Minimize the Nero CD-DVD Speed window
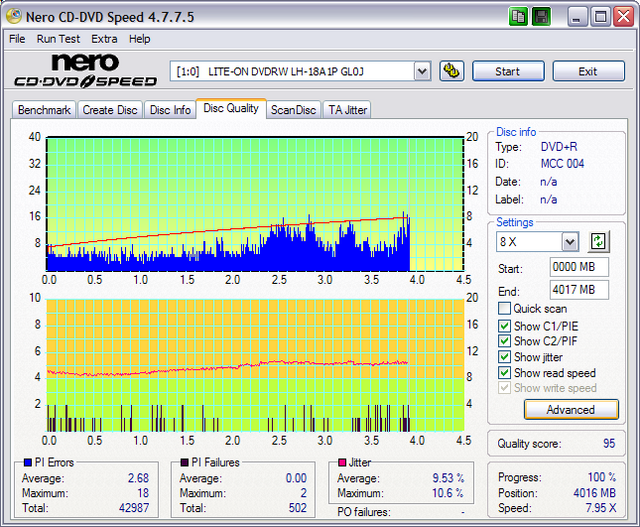Viewport: 640px width, 527px height. (577, 17)
